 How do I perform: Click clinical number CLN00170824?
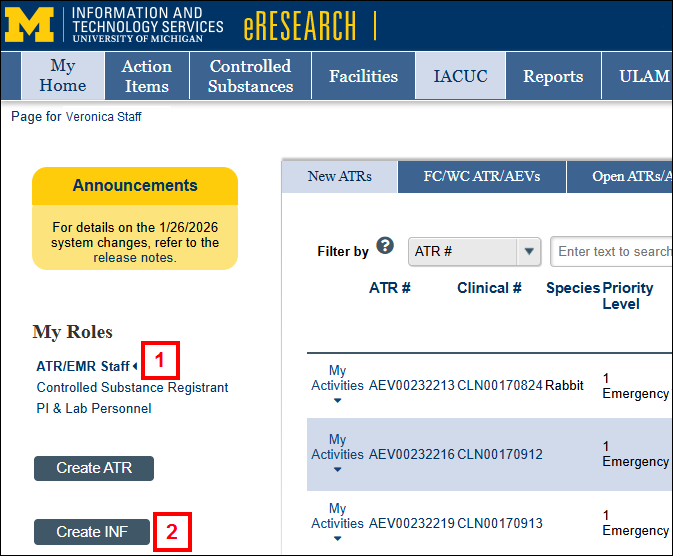[500, 386]
